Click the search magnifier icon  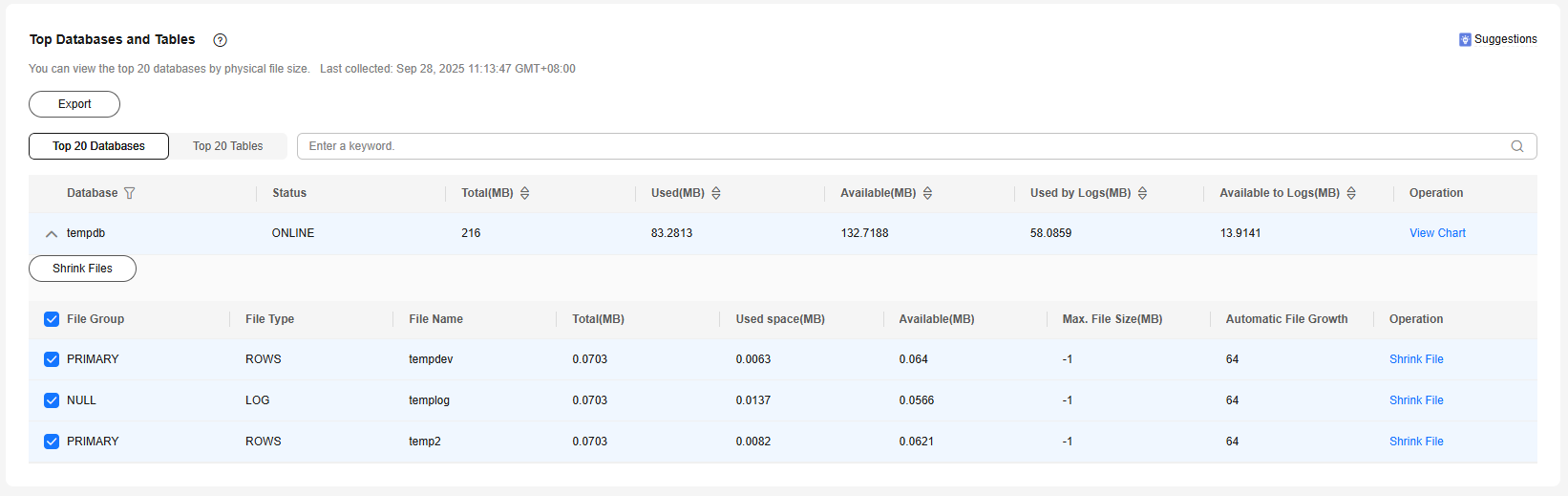[1516, 146]
